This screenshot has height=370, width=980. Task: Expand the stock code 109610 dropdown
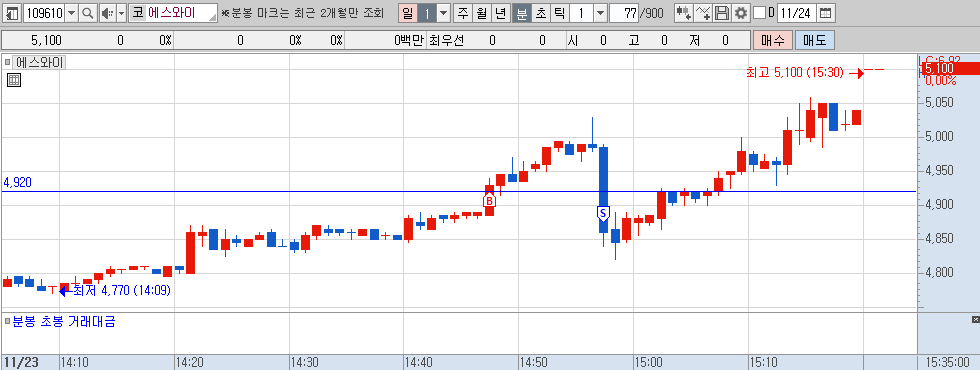(71, 12)
